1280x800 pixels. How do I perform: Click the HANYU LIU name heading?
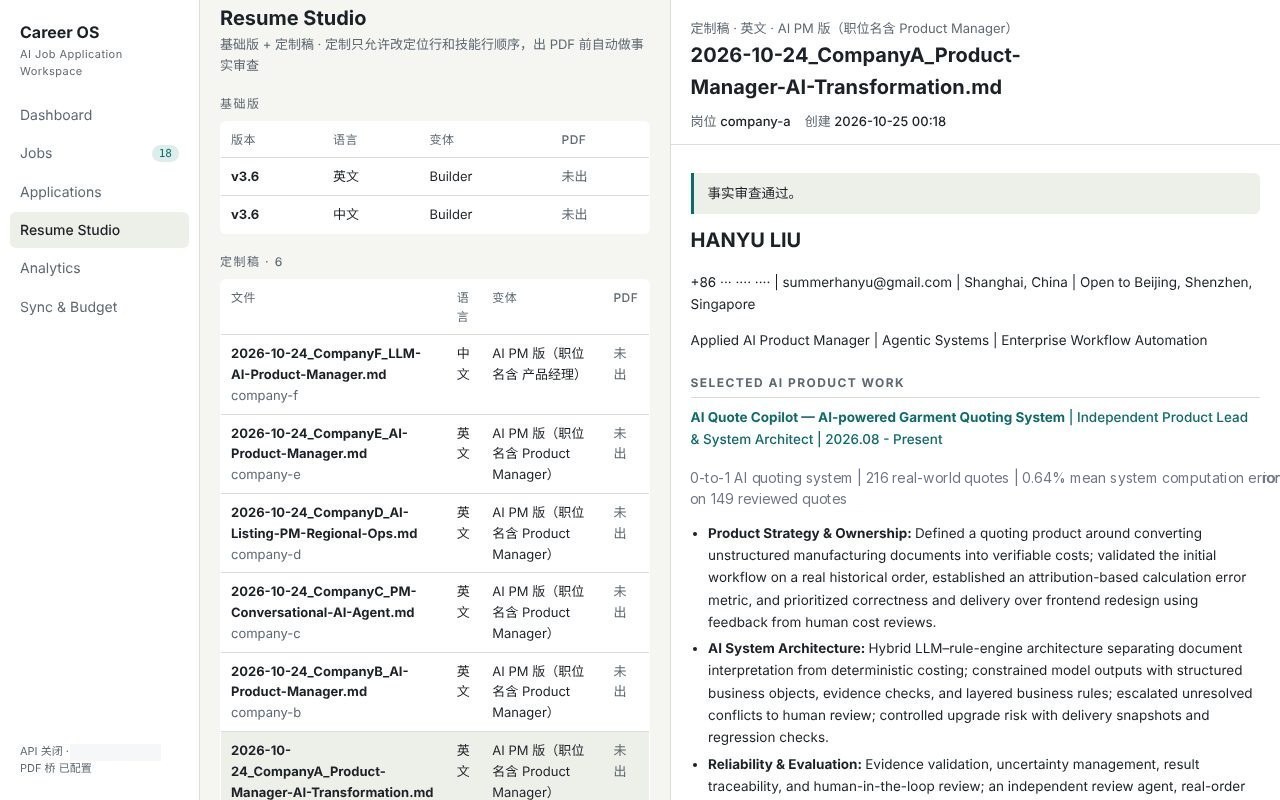pyautogui.click(x=745, y=240)
